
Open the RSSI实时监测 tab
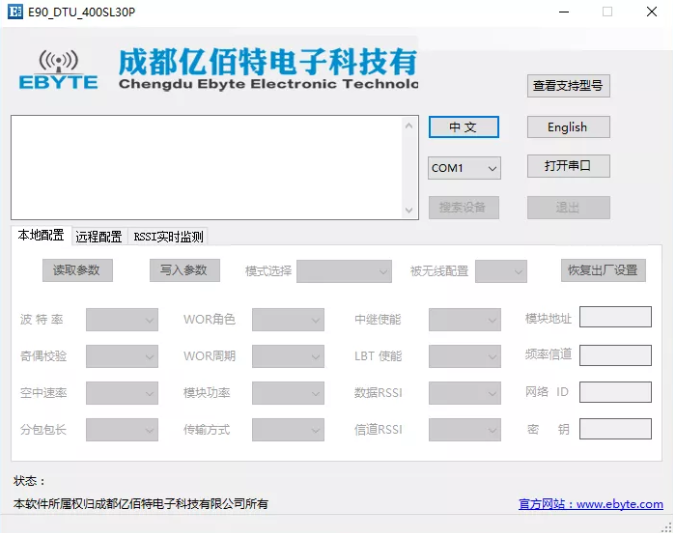(168, 236)
